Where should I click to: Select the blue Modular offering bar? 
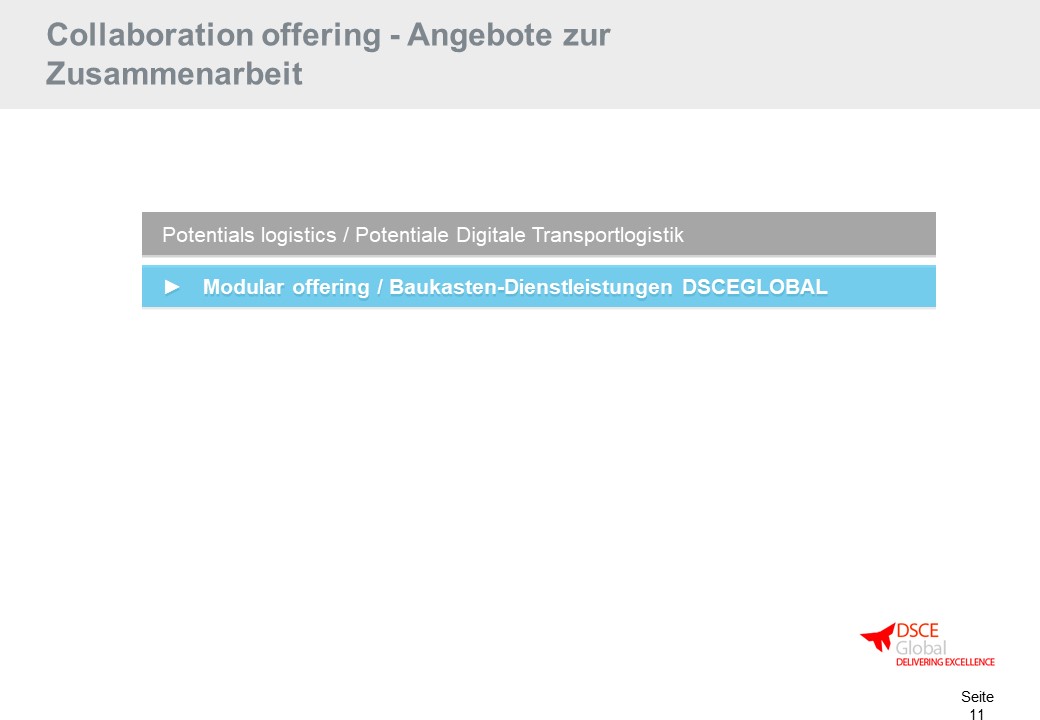click(x=539, y=286)
